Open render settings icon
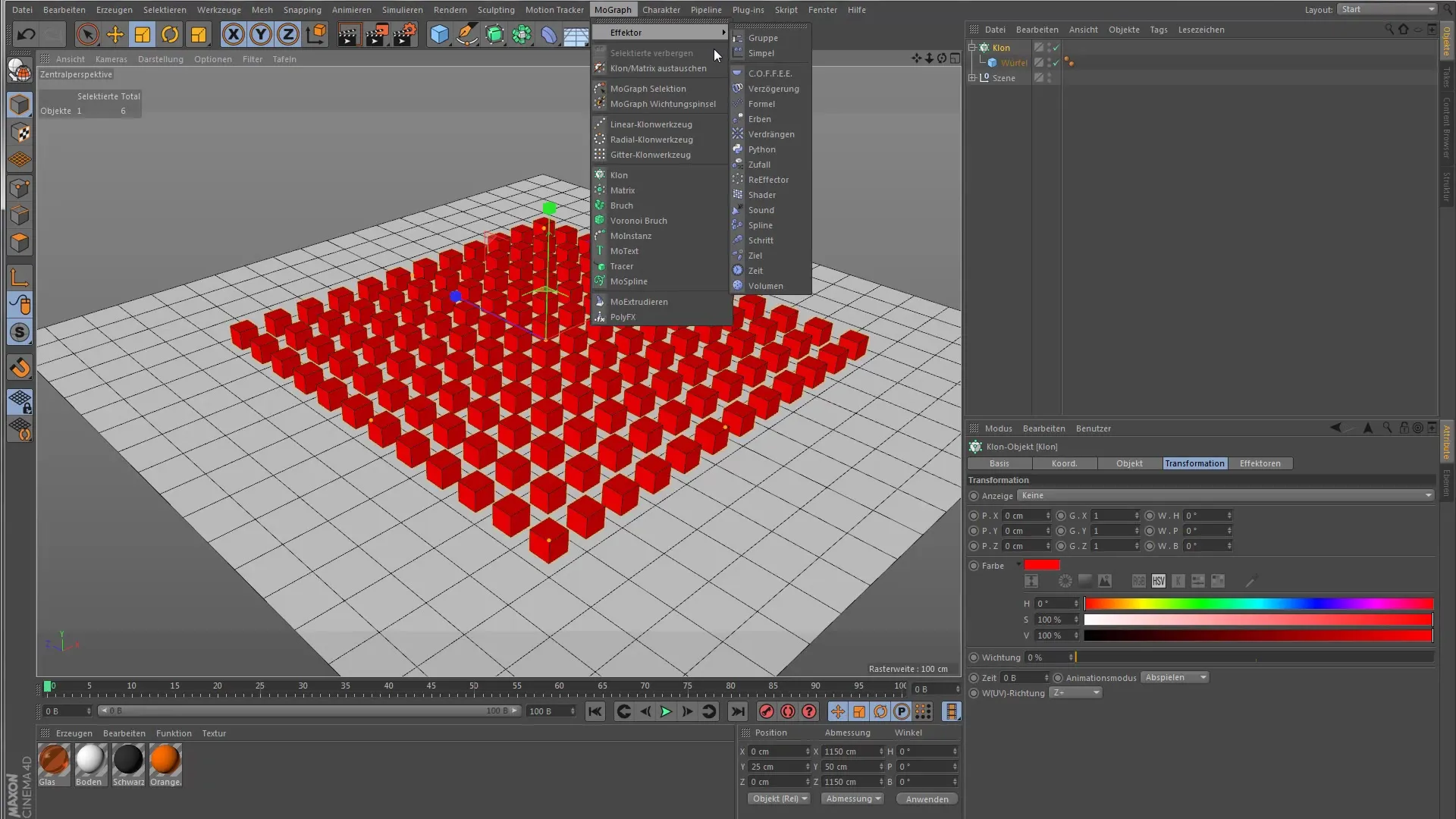The image size is (1456, 819). pos(406,34)
